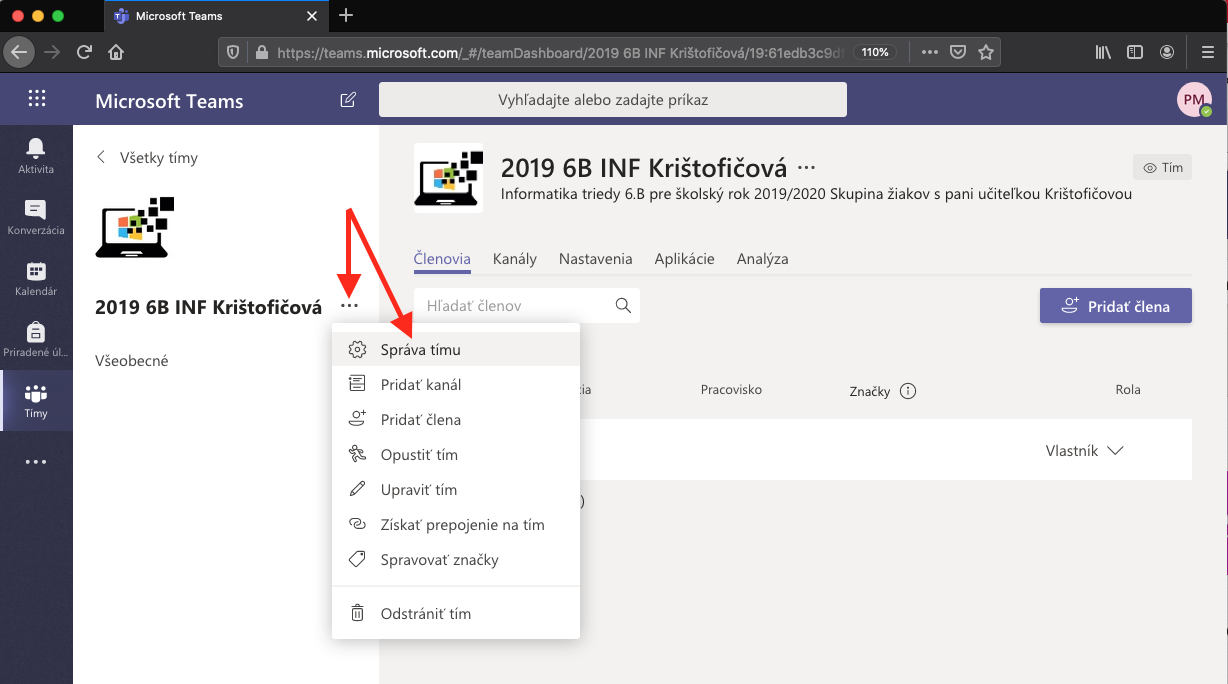The image size is (1228, 684).
Task: Expand the Vlastník role dropdown
Action: [1084, 451]
